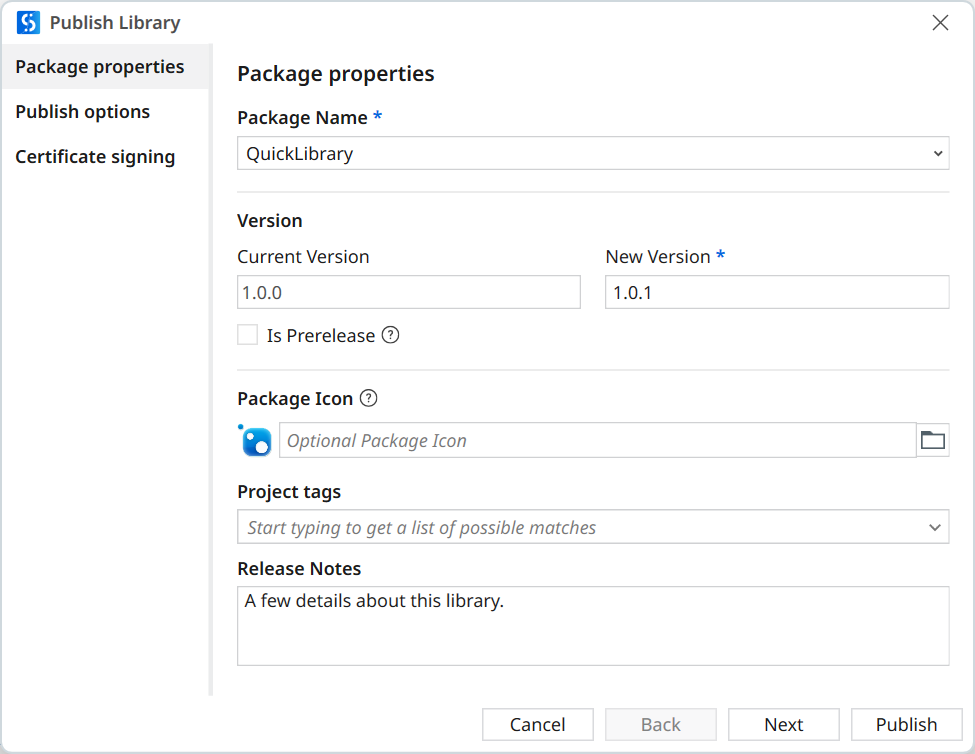Open the Certificate signing tab
The width and height of the screenshot is (975, 754).
(95, 157)
